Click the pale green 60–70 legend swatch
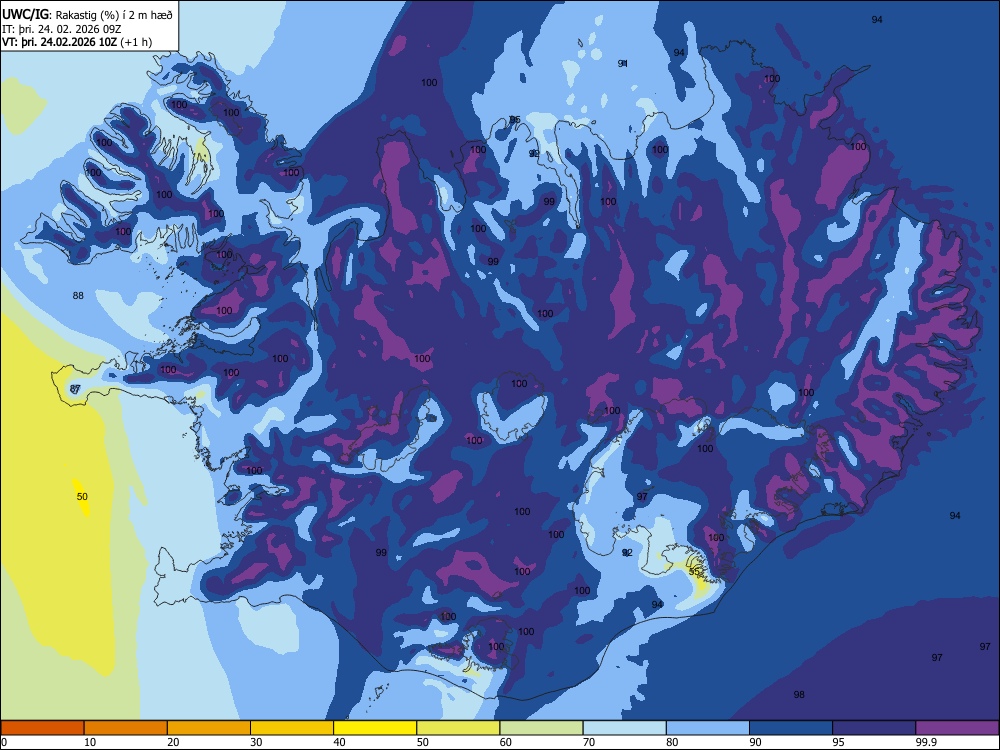Viewport: 1000px width, 750px height. [541, 728]
